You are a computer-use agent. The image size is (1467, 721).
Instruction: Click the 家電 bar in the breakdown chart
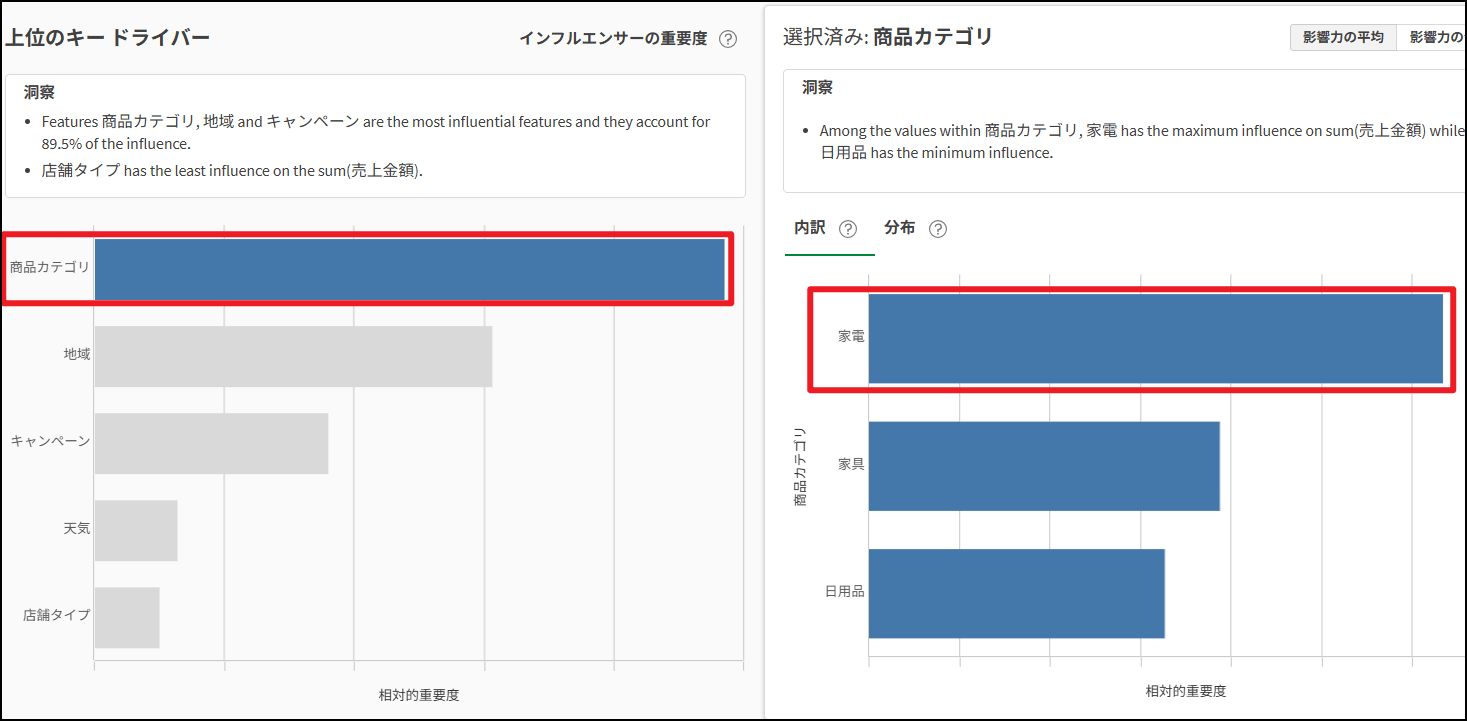click(1155, 338)
